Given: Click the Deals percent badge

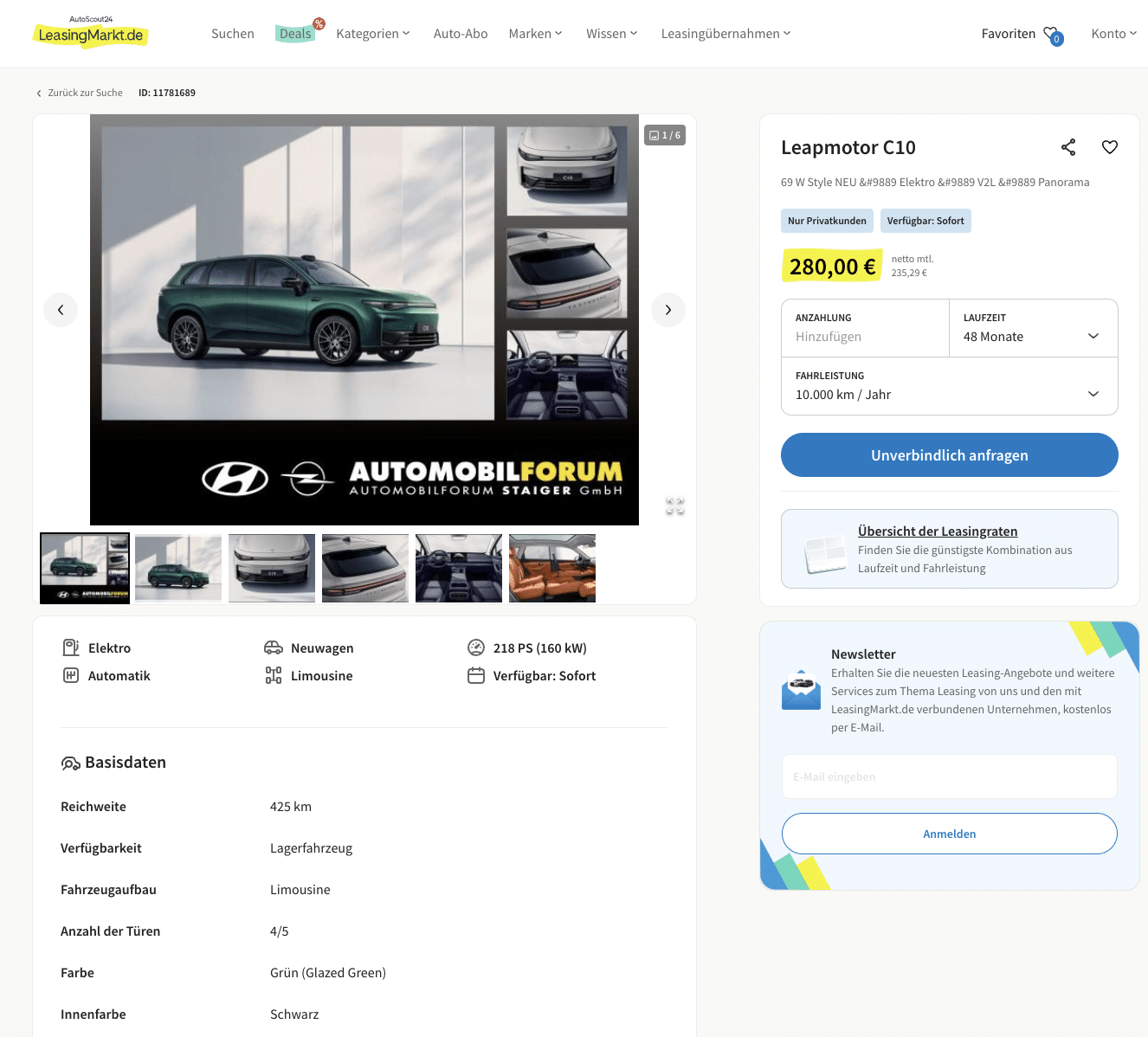Looking at the screenshot, I should pyautogui.click(x=319, y=23).
